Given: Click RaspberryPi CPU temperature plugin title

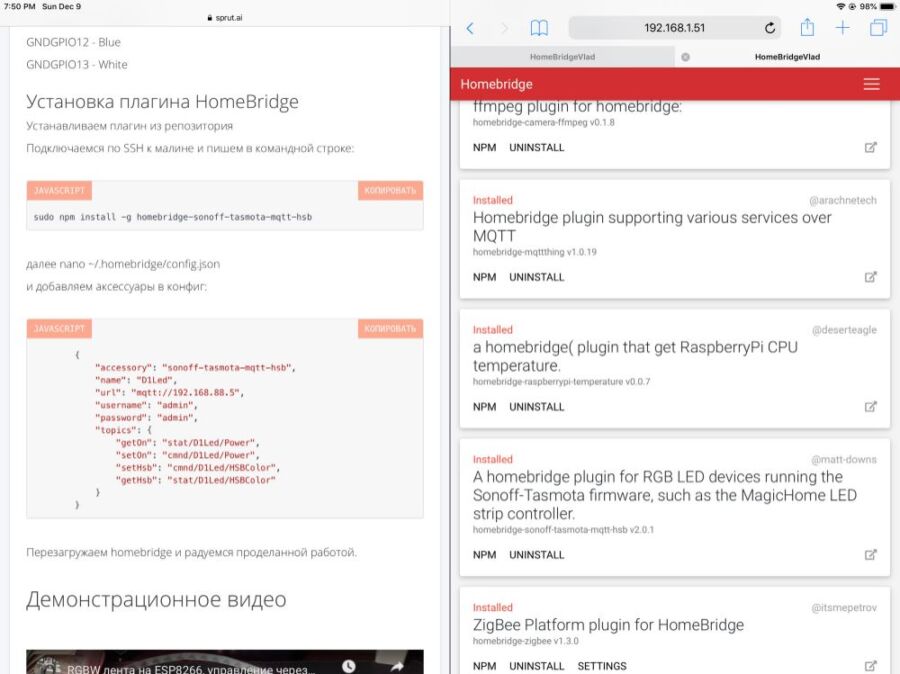Looking at the screenshot, I should [635, 357].
